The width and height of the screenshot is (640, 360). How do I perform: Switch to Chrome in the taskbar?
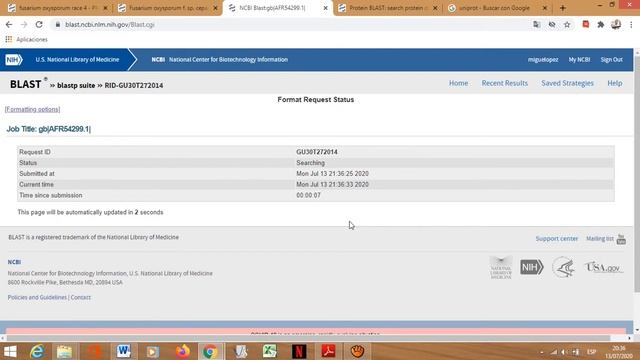(210, 351)
